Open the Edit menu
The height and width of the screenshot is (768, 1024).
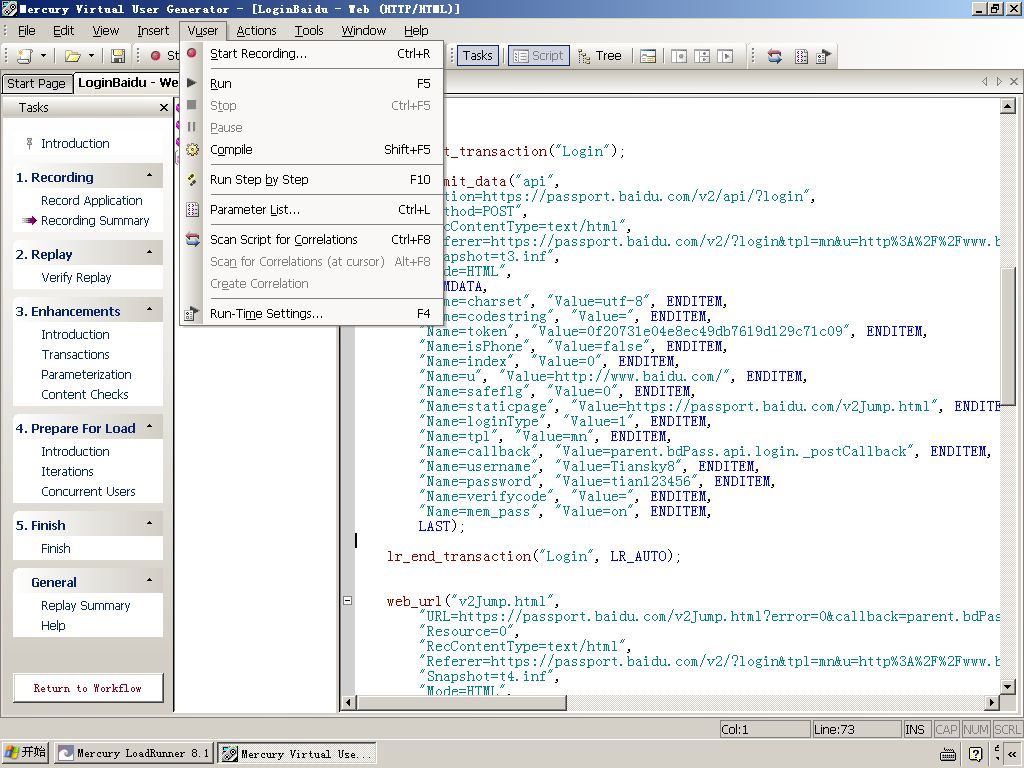tap(63, 31)
